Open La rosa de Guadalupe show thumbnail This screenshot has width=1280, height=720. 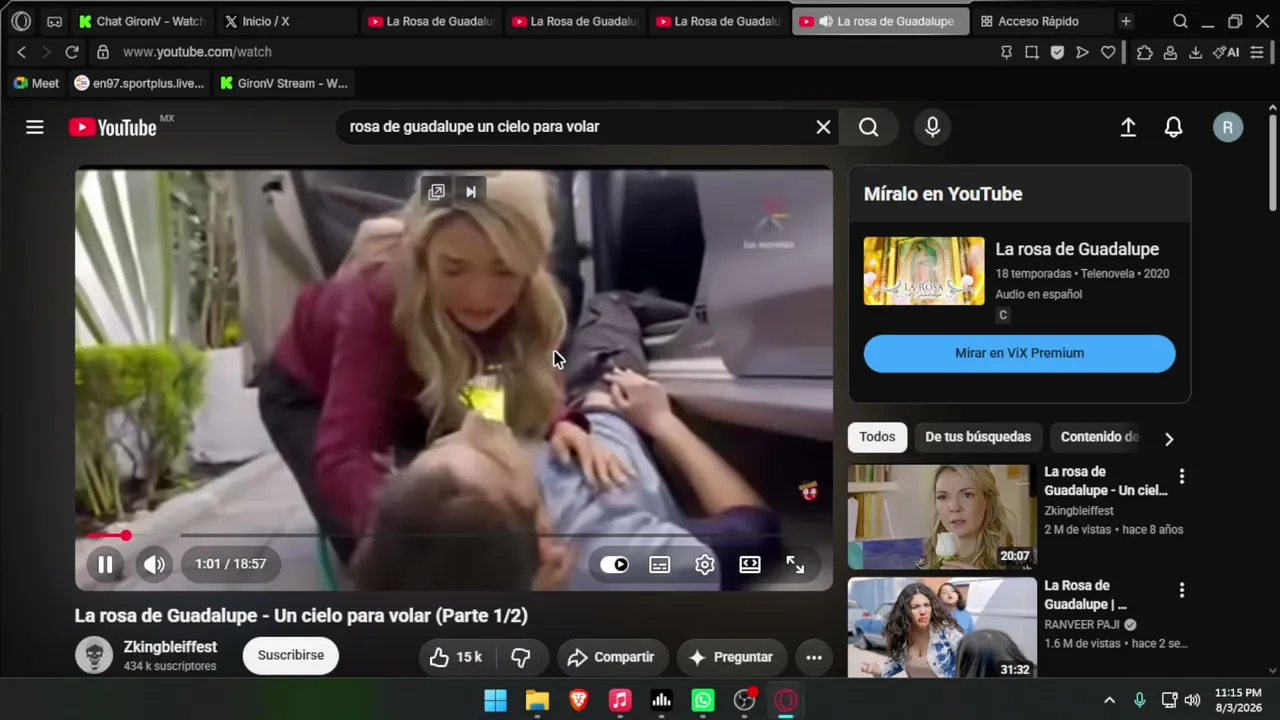click(924, 271)
